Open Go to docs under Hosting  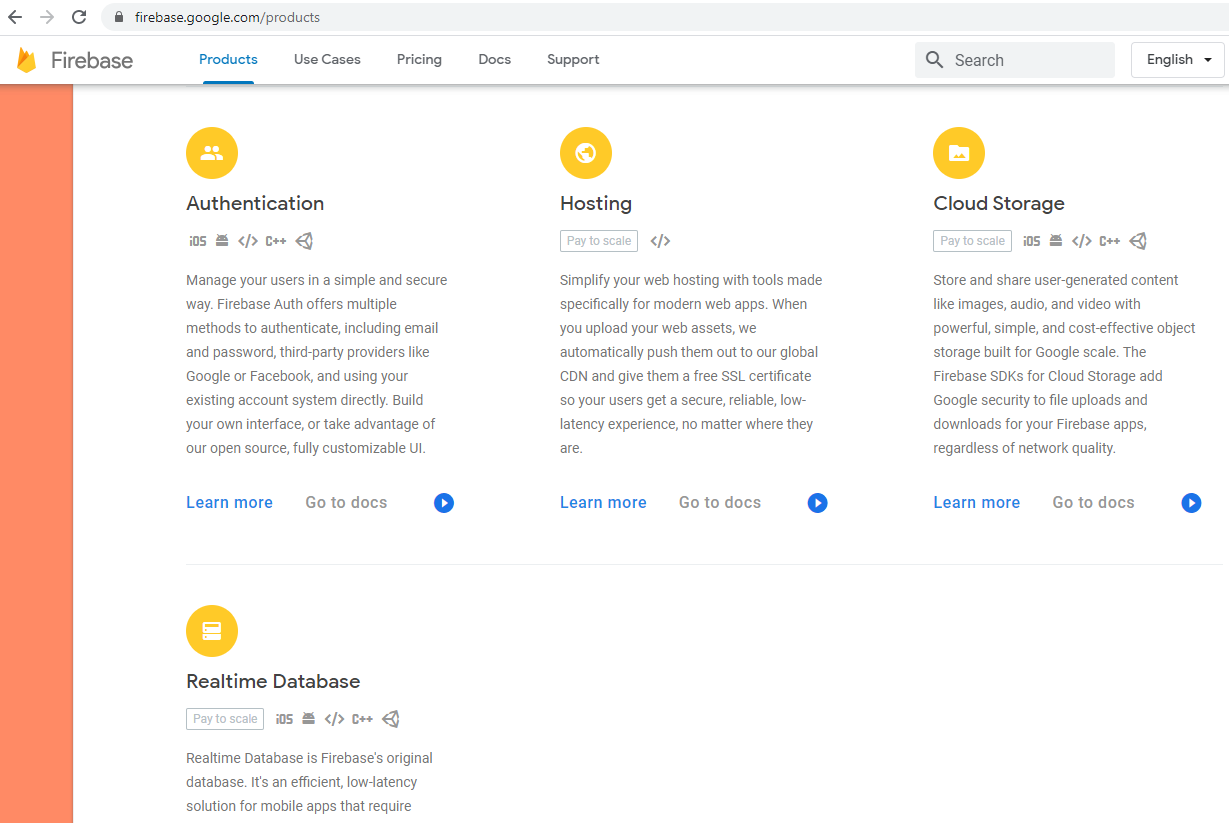pos(719,503)
